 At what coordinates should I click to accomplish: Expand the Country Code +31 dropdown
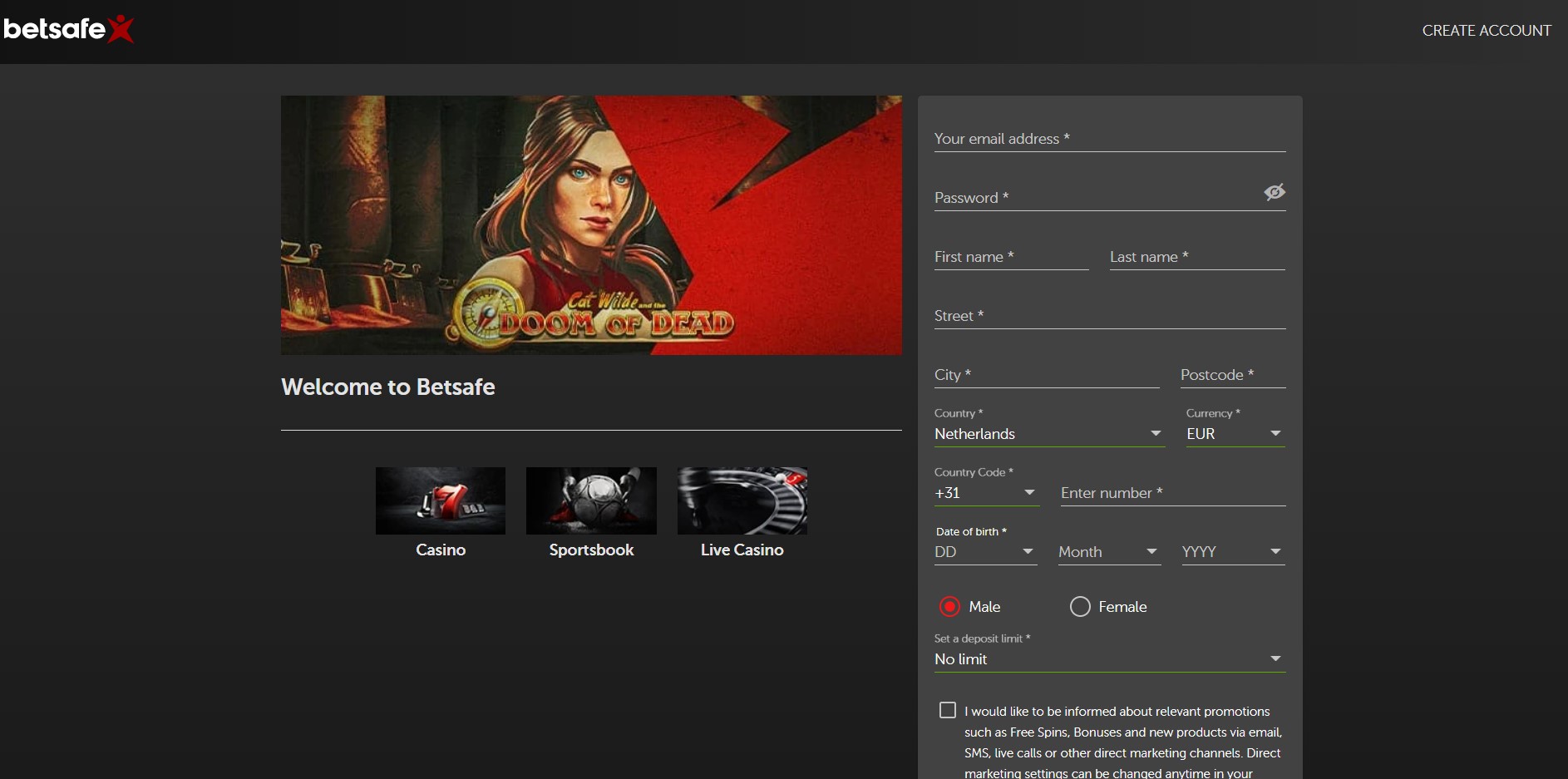pos(986,493)
